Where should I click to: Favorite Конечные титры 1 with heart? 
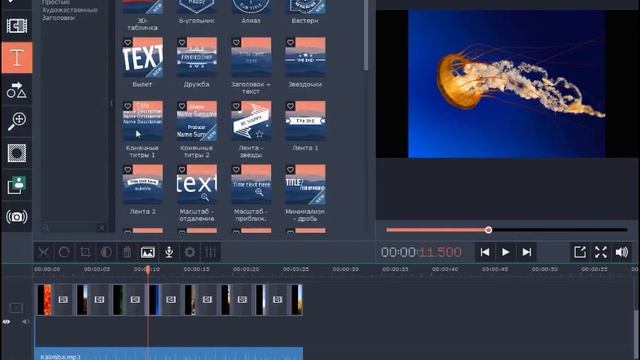coord(128,106)
